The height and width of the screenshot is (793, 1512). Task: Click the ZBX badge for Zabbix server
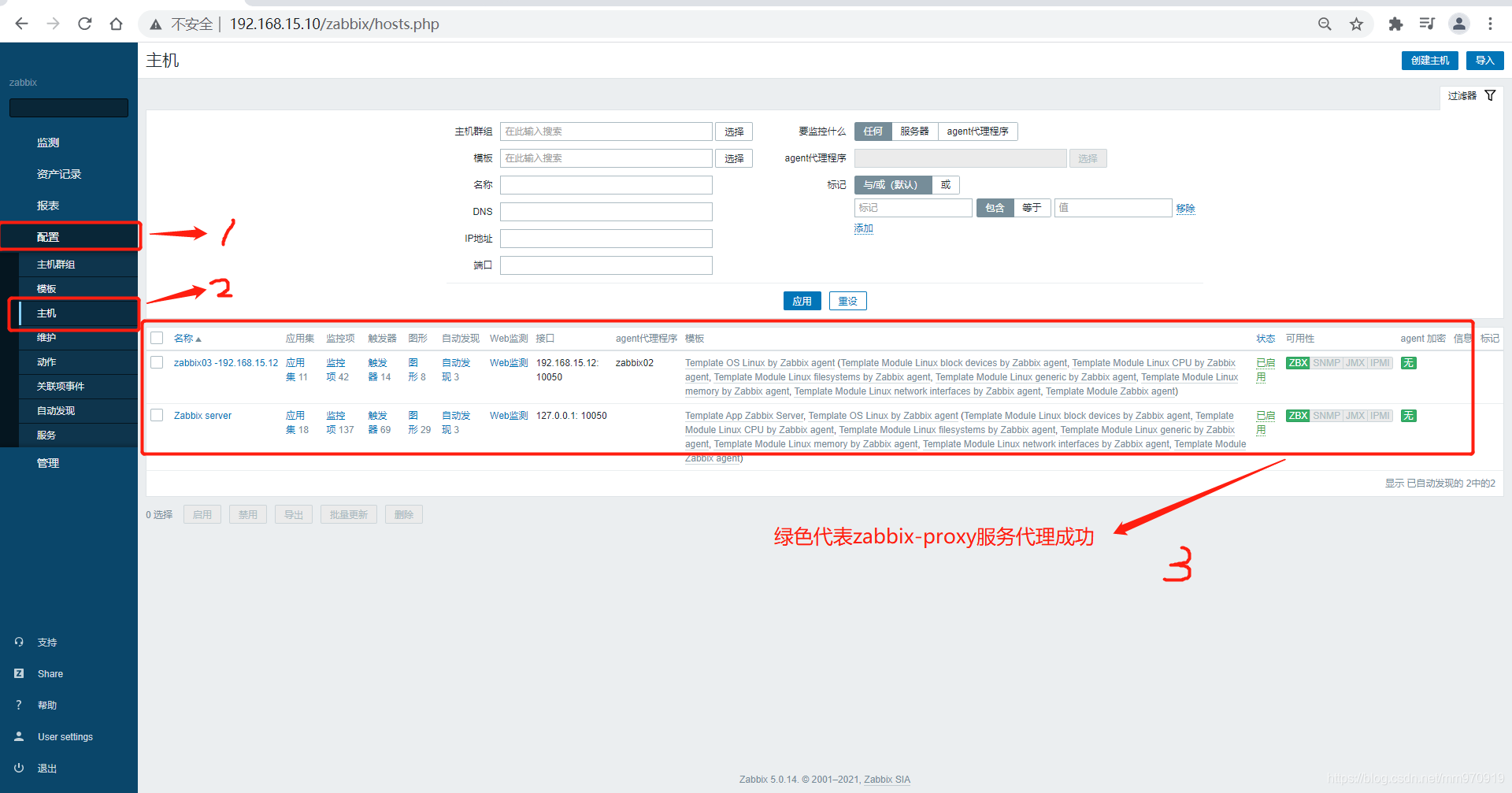[1298, 416]
